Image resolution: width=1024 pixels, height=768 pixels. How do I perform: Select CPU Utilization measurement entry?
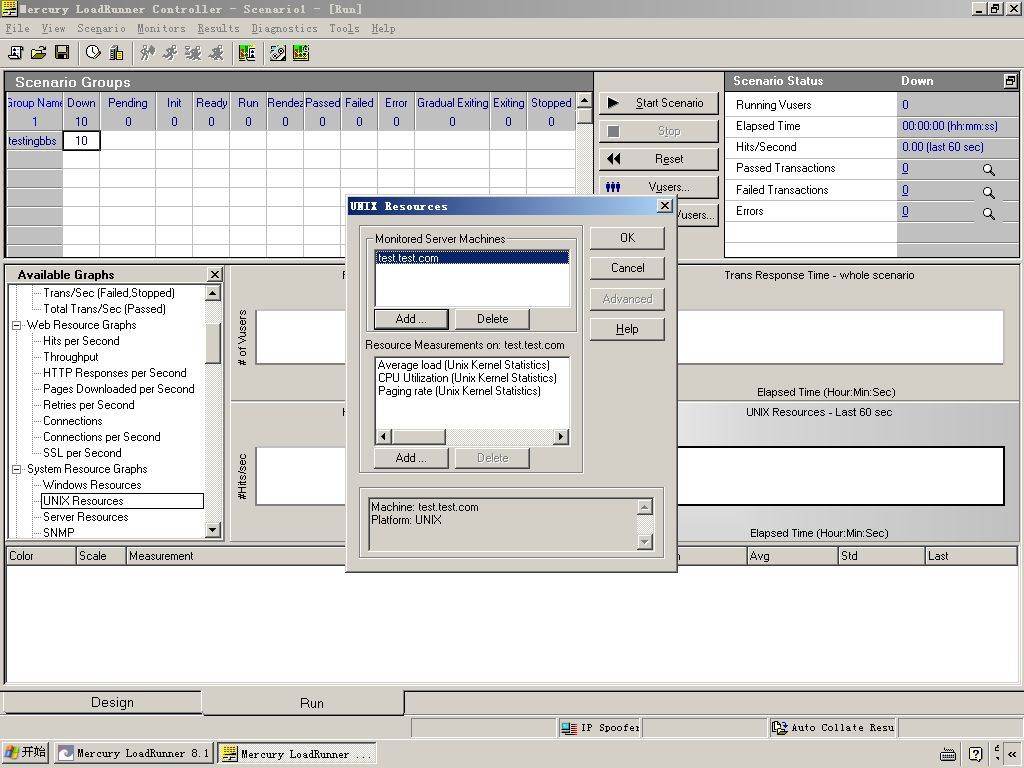tap(467, 378)
